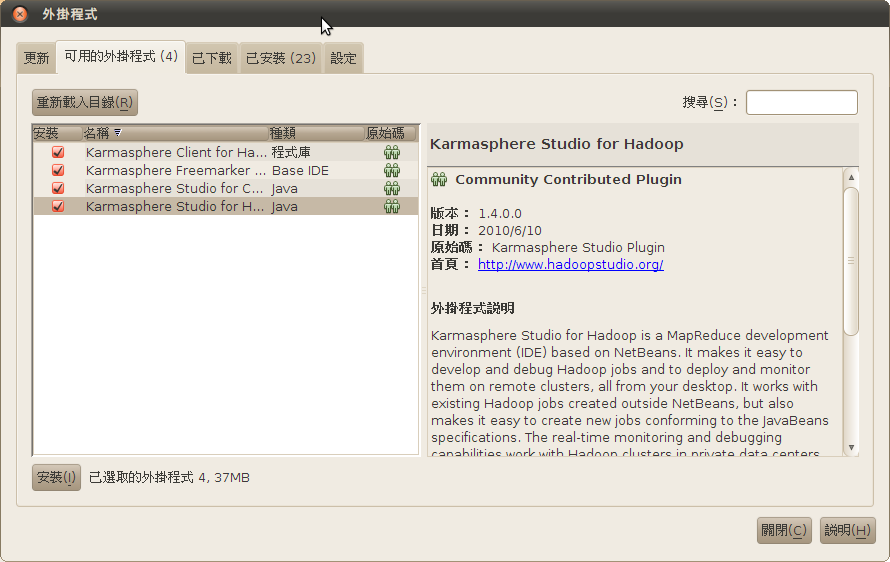
Task: Click the 外掛程式說明 heading
Action: (472, 308)
